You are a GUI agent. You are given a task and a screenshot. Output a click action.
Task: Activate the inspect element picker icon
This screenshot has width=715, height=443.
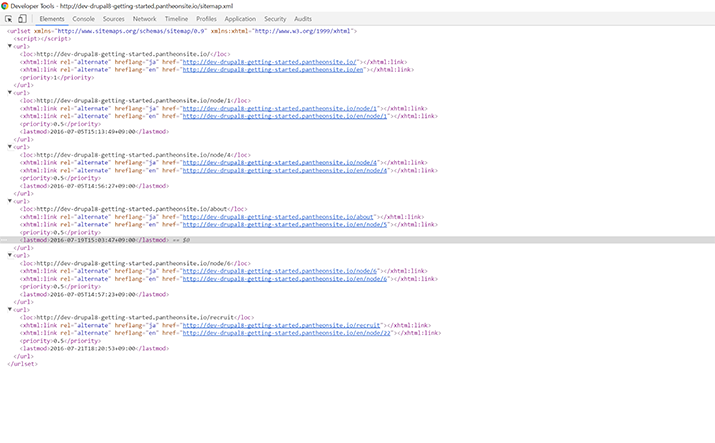click(x=9, y=19)
